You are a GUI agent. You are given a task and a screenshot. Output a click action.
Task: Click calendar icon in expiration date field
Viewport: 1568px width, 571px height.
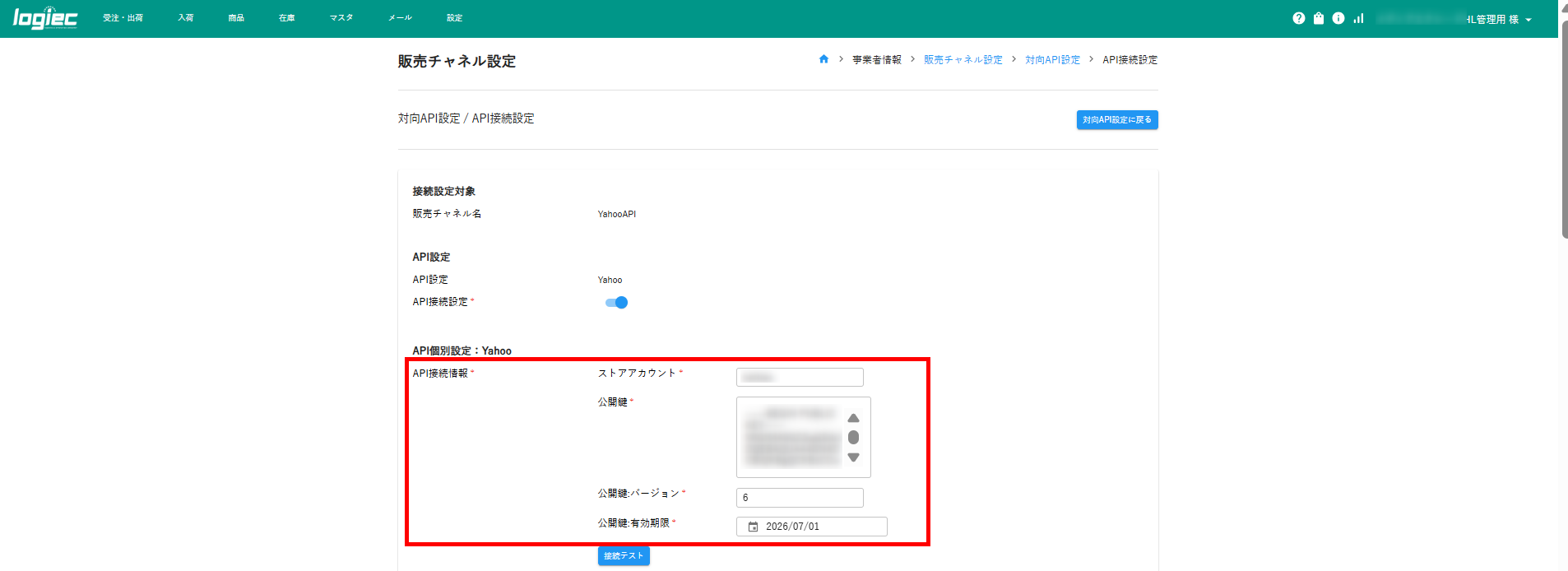[x=753, y=527]
